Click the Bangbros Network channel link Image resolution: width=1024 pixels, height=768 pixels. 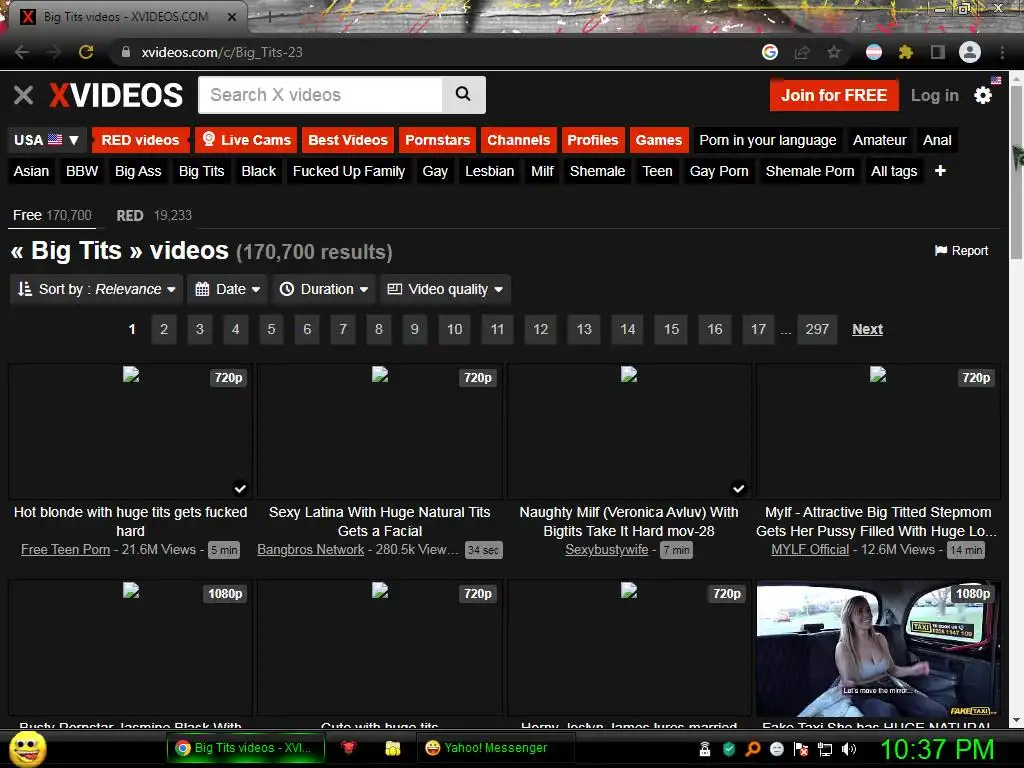[310, 550]
